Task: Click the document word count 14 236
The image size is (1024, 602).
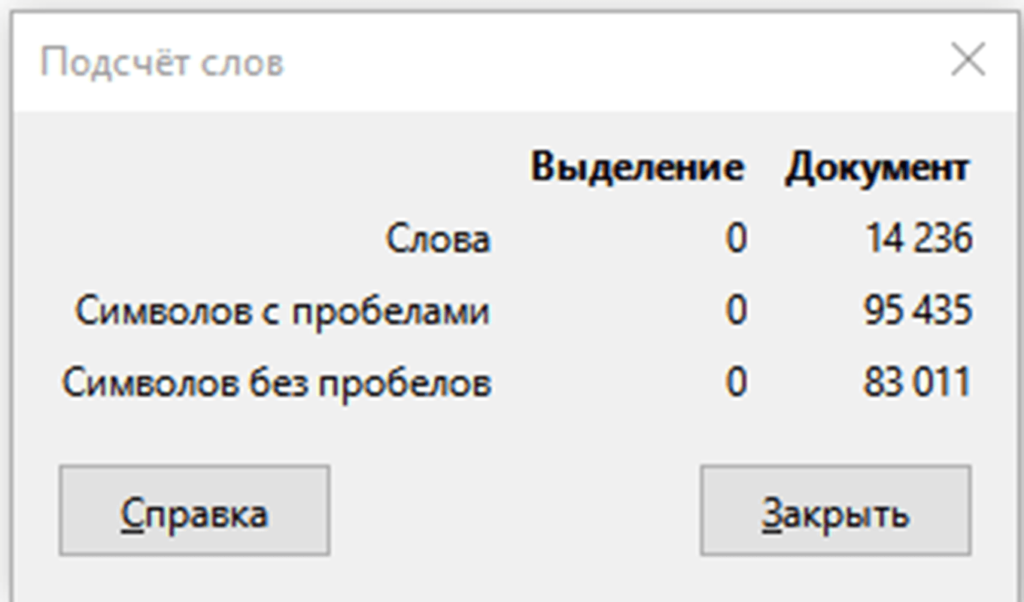Action: [x=918, y=239]
